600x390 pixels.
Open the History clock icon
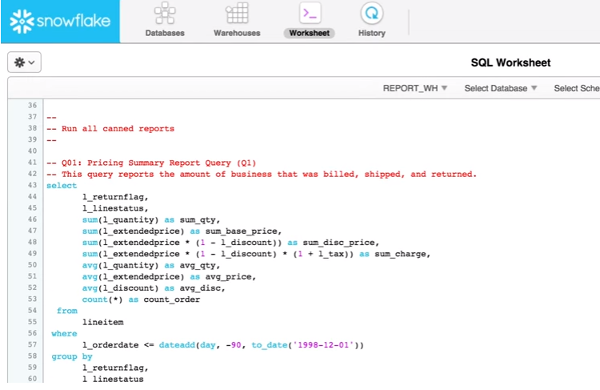[372, 13]
